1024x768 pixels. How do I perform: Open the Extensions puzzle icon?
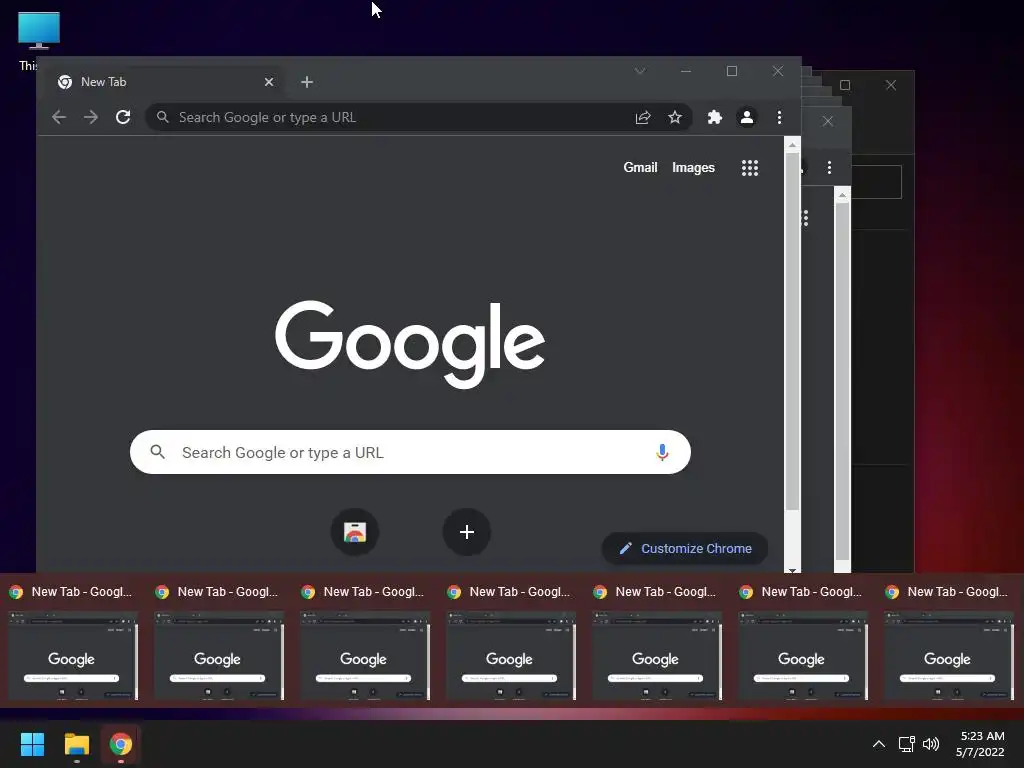point(714,118)
